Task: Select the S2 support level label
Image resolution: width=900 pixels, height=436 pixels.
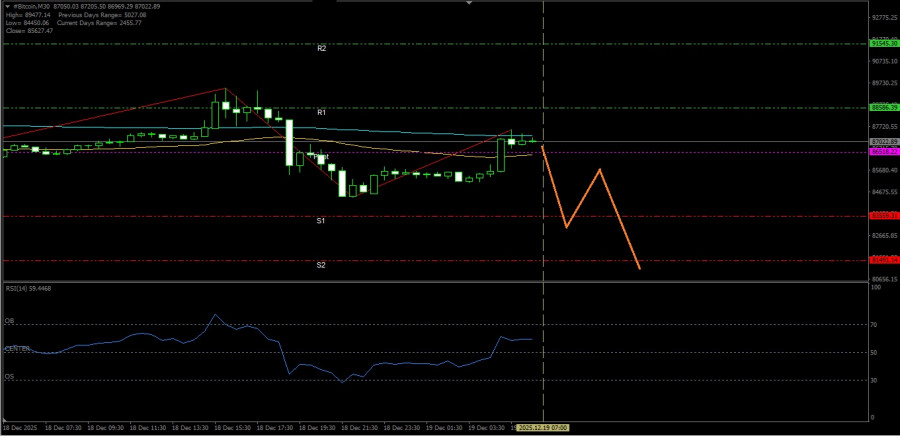Action: tap(321, 265)
